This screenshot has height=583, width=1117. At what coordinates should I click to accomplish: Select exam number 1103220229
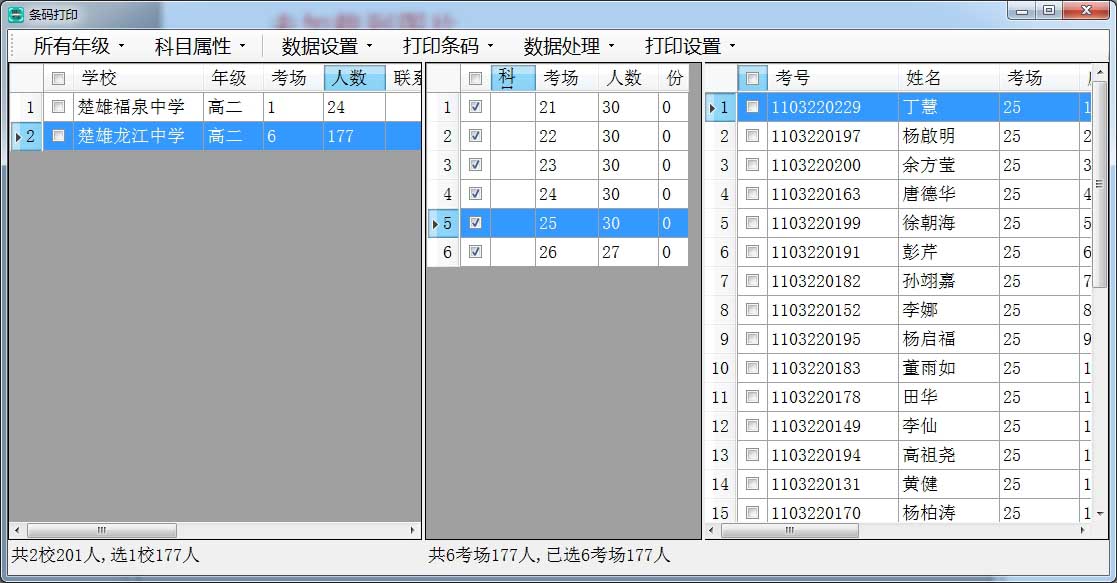(833, 107)
